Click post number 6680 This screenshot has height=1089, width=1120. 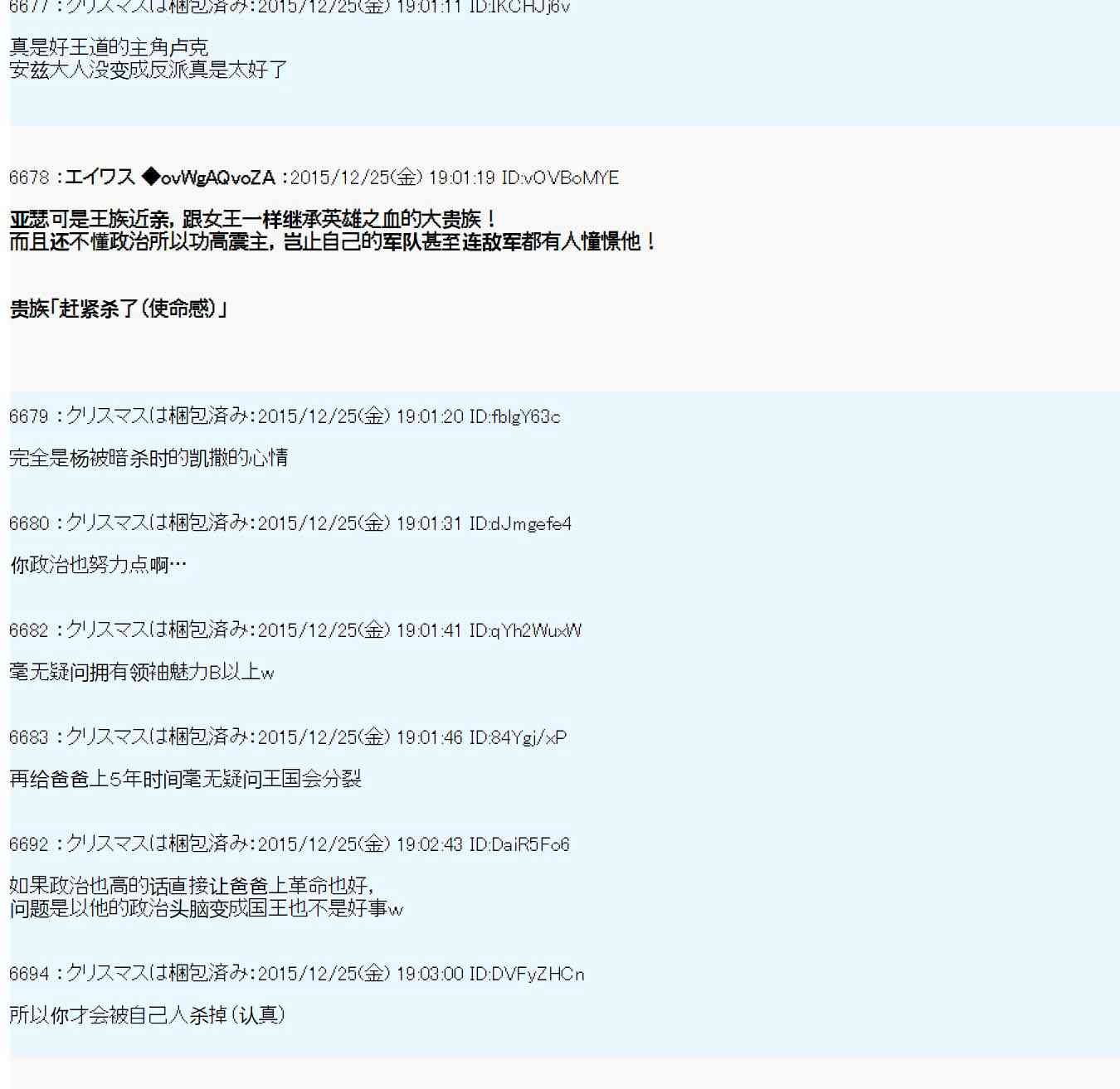coord(29,523)
